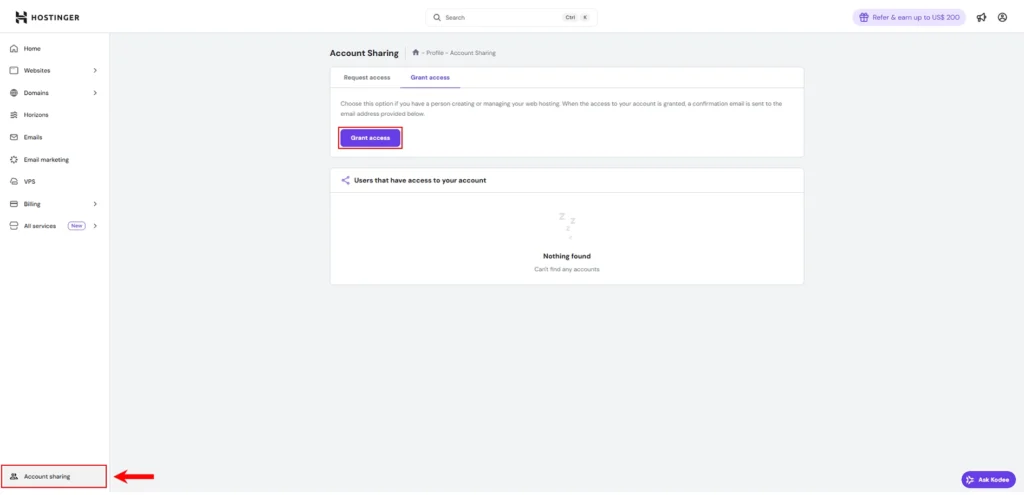Image resolution: width=1024 pixels, height=495 pixels.
Task: Click Refer & earn up to US$ 200
Action: 909,18
